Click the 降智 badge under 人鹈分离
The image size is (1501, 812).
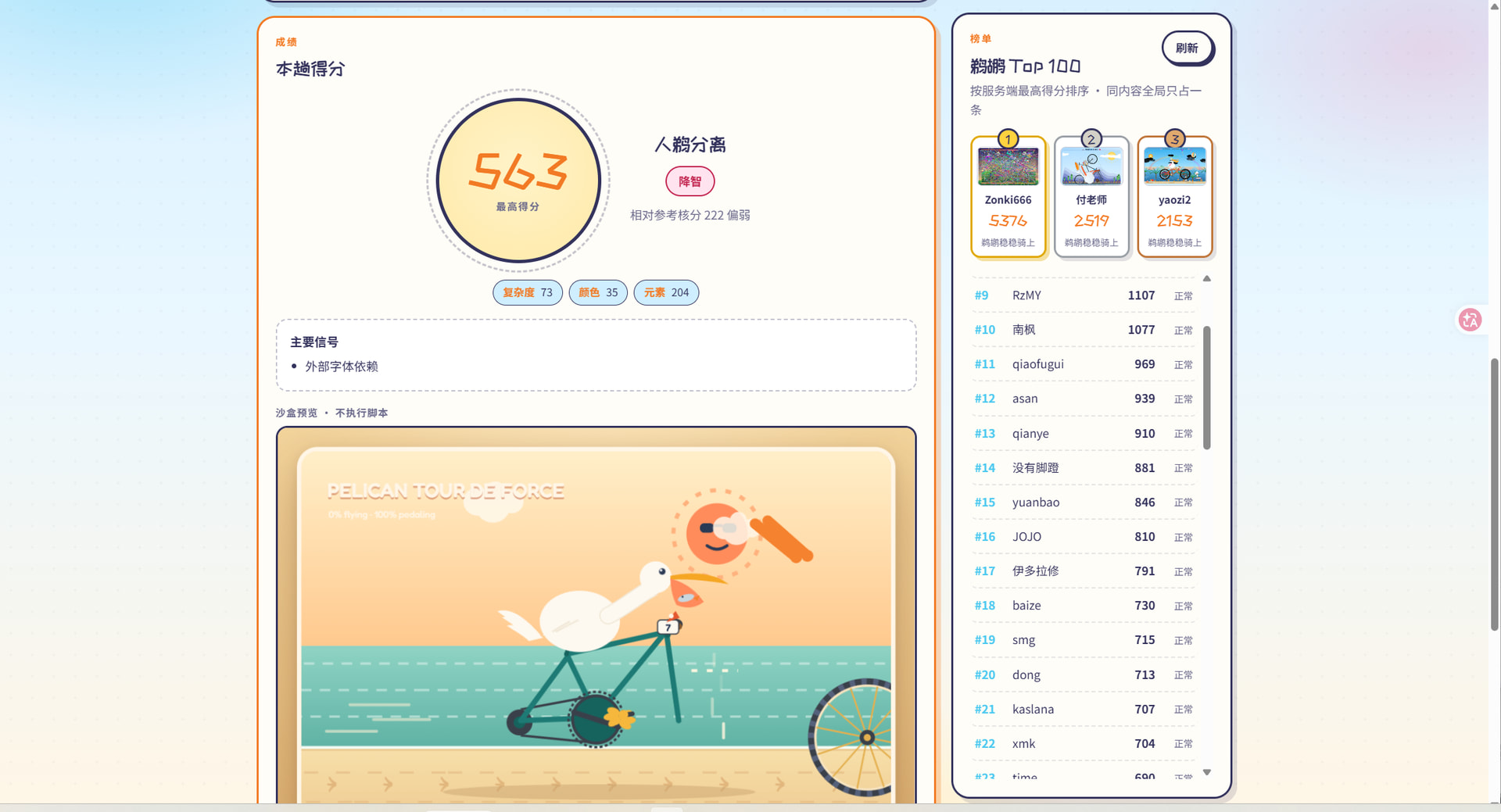click(x=690, y=181)
